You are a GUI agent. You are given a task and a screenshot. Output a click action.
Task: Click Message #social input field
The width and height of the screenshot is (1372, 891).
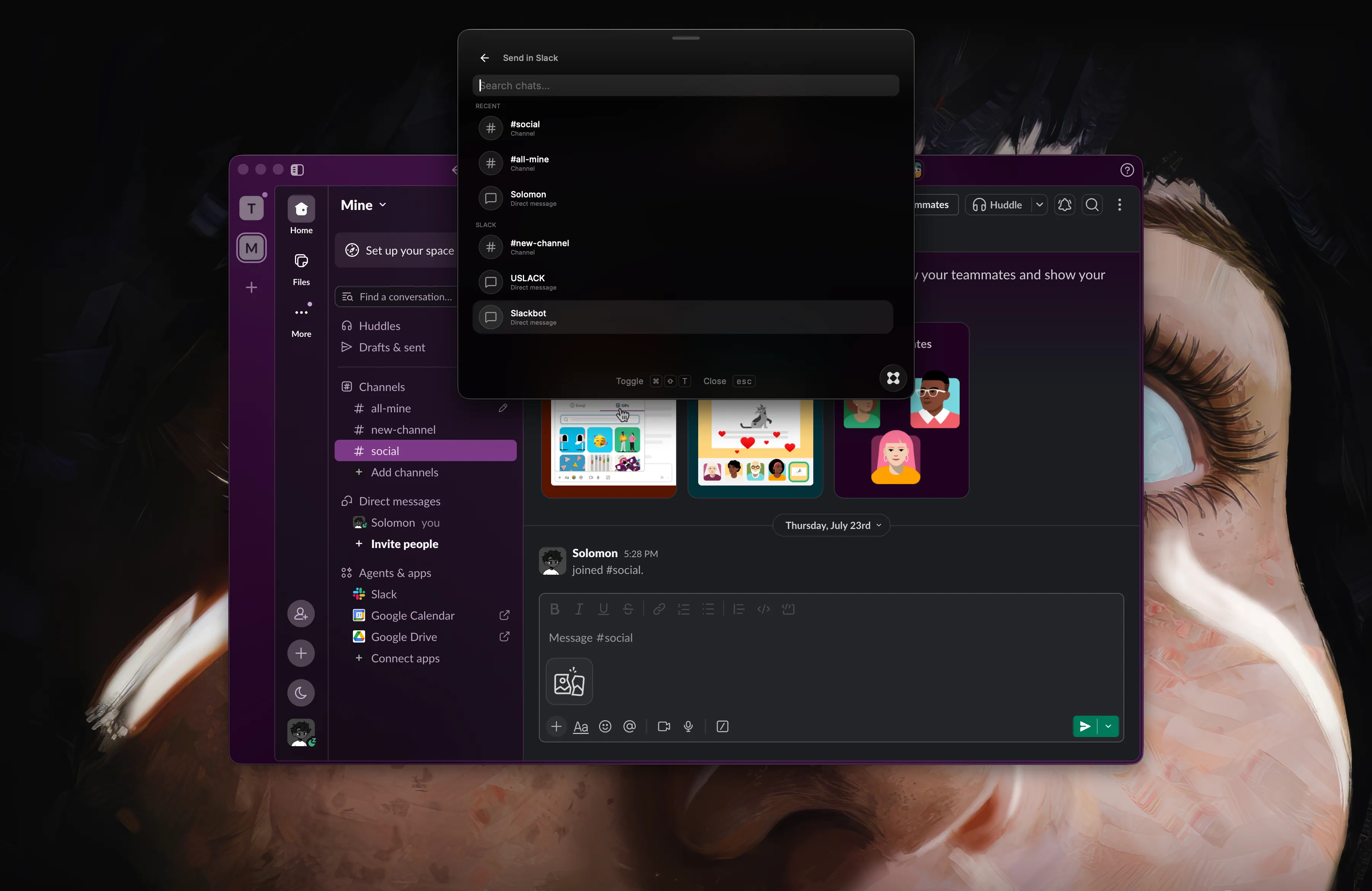click(831, 638)
